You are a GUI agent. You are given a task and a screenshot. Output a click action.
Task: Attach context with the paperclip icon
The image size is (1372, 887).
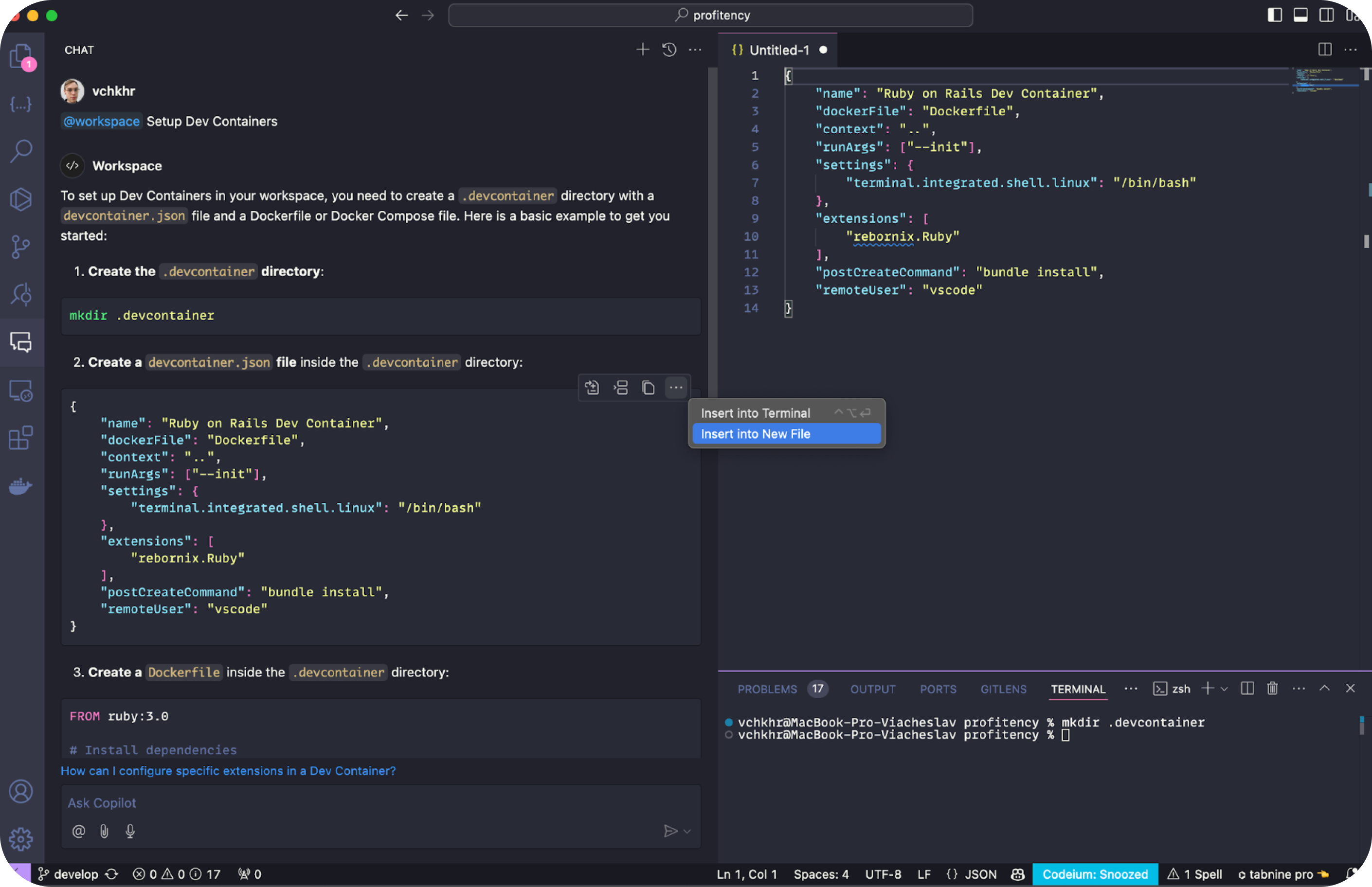(x=104, y=831)
